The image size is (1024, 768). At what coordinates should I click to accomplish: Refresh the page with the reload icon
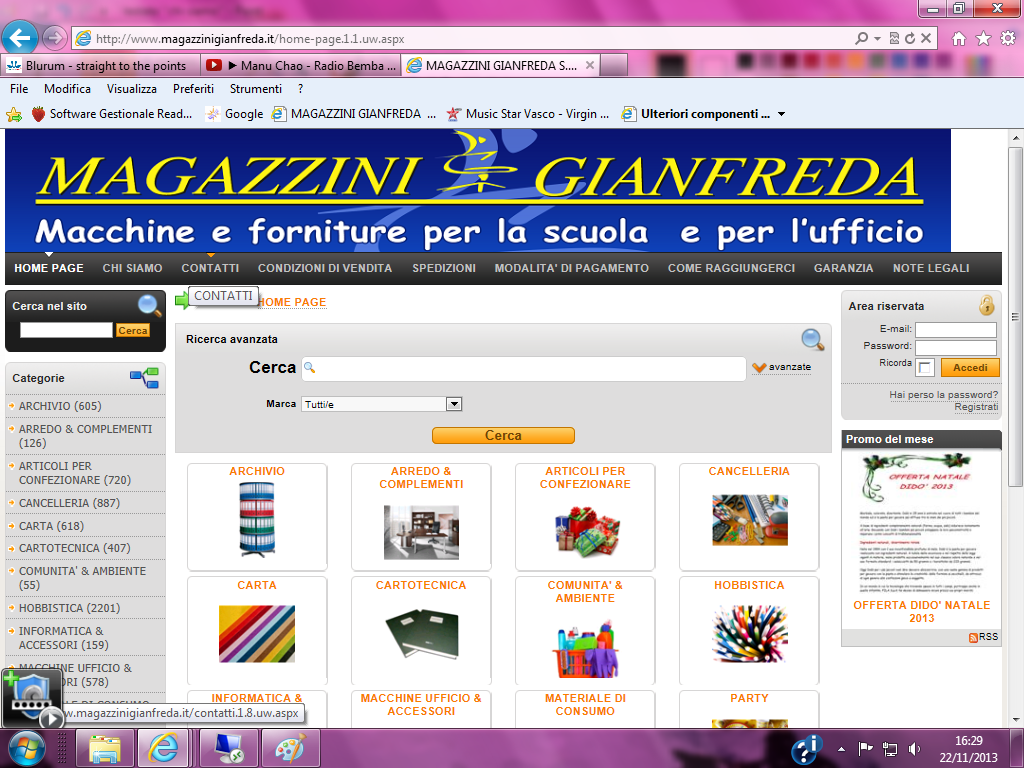pos(910,39)
